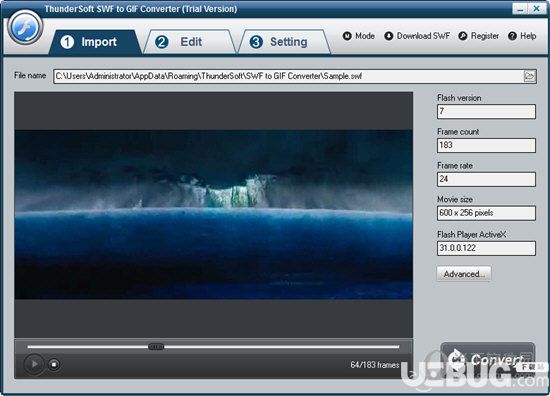
Task: Browse for SWF file with folder icon
Action: coord(529,76)
